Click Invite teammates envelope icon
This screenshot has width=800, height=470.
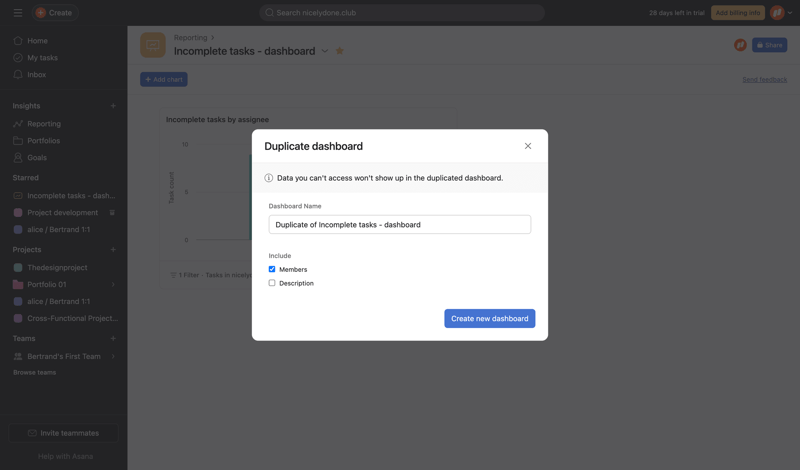pyautogui.click(x=32, y=433)
